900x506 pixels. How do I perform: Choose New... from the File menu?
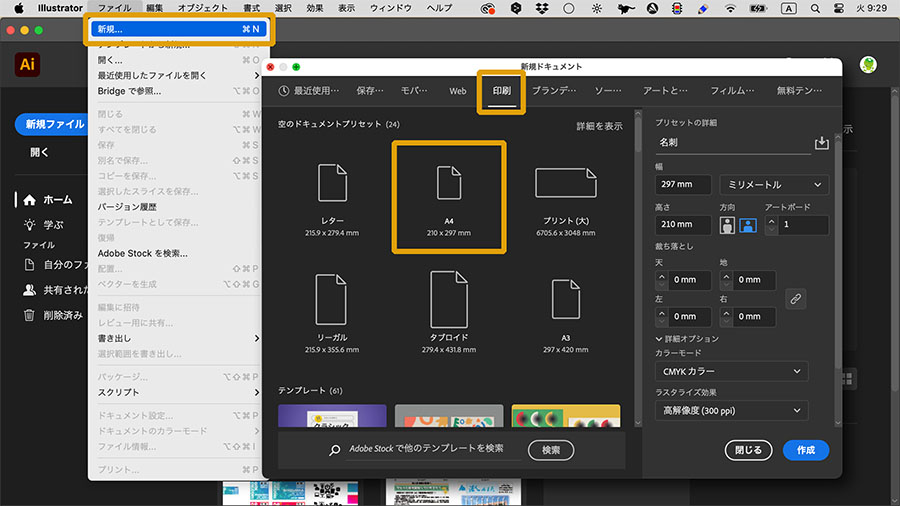[179, 29]
